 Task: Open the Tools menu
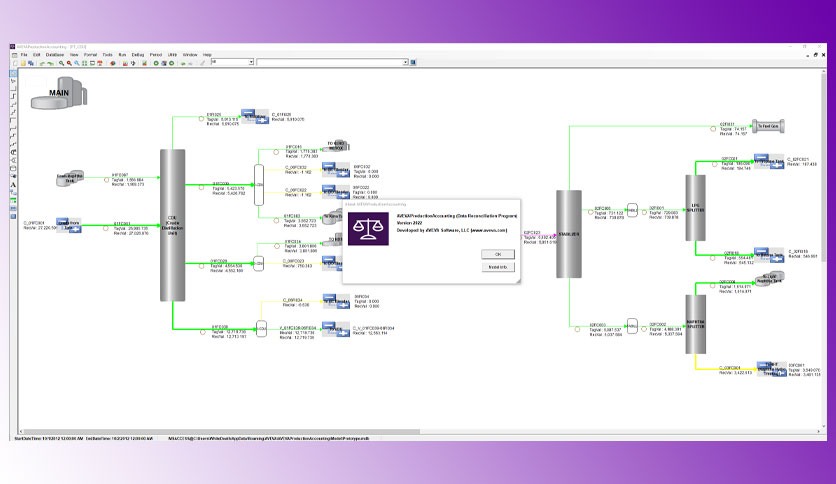(x=107, y=54)
